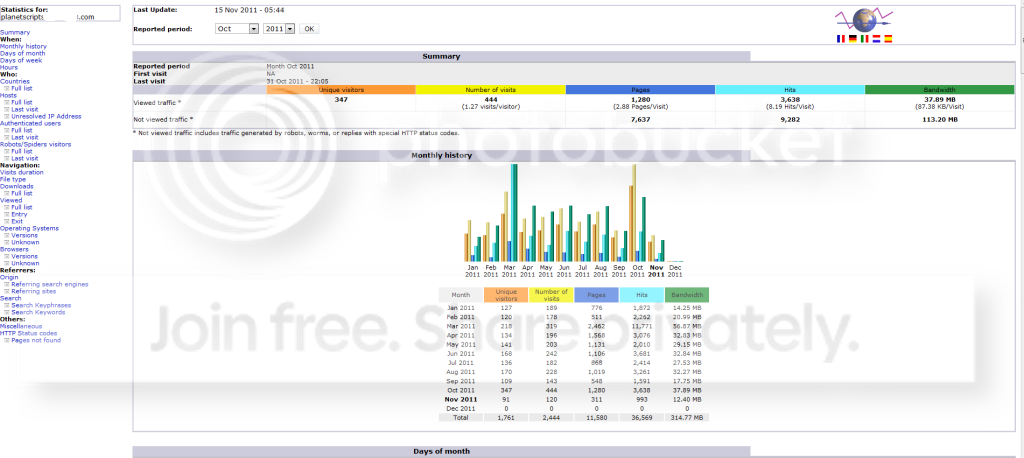Open the Hosts sidebar link
The image size is (1024, 458).
point(8,95)
